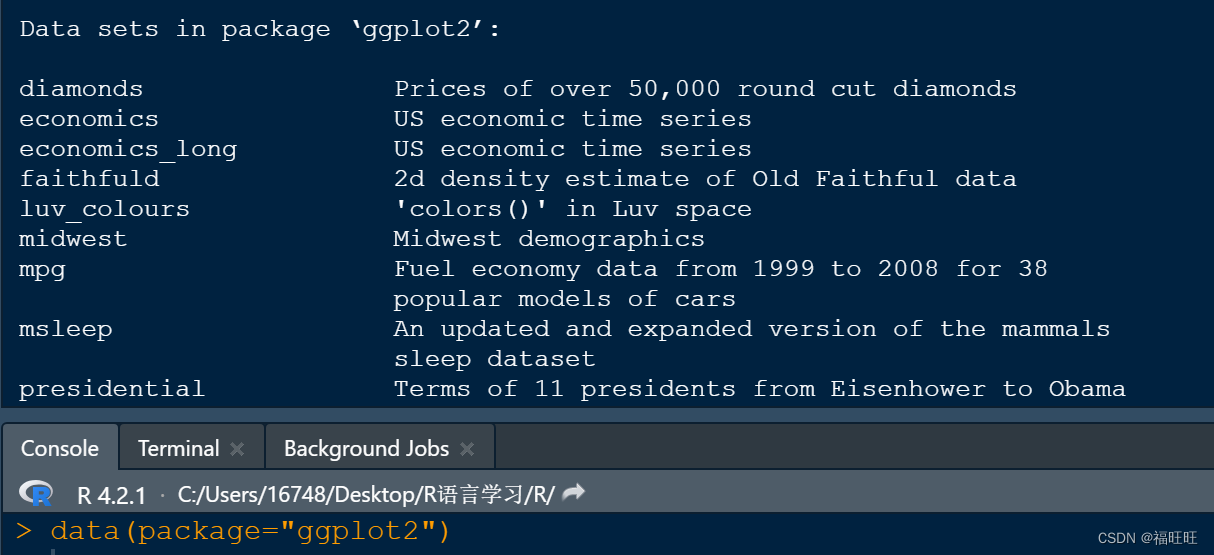Click 'Midwest demographics' description
The width and height of the screenshot is (1214, 555).
click(549, 239)
